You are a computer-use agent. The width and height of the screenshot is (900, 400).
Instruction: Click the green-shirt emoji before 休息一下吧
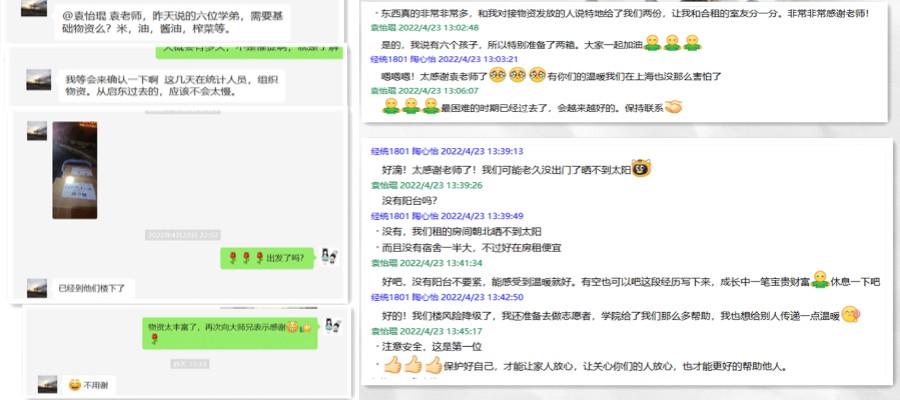[819, 281]
